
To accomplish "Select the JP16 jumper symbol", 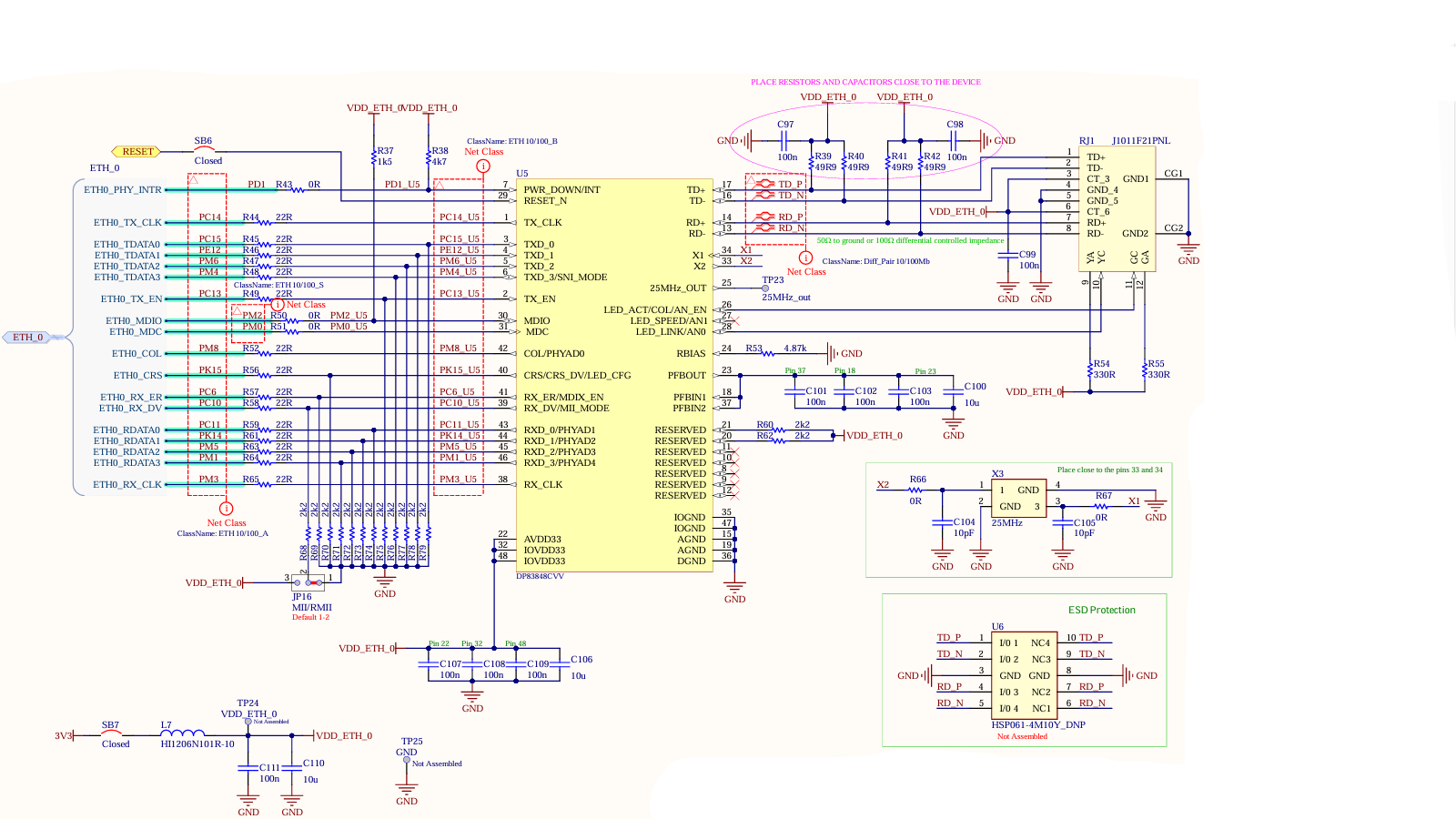I will coord(309,582).
